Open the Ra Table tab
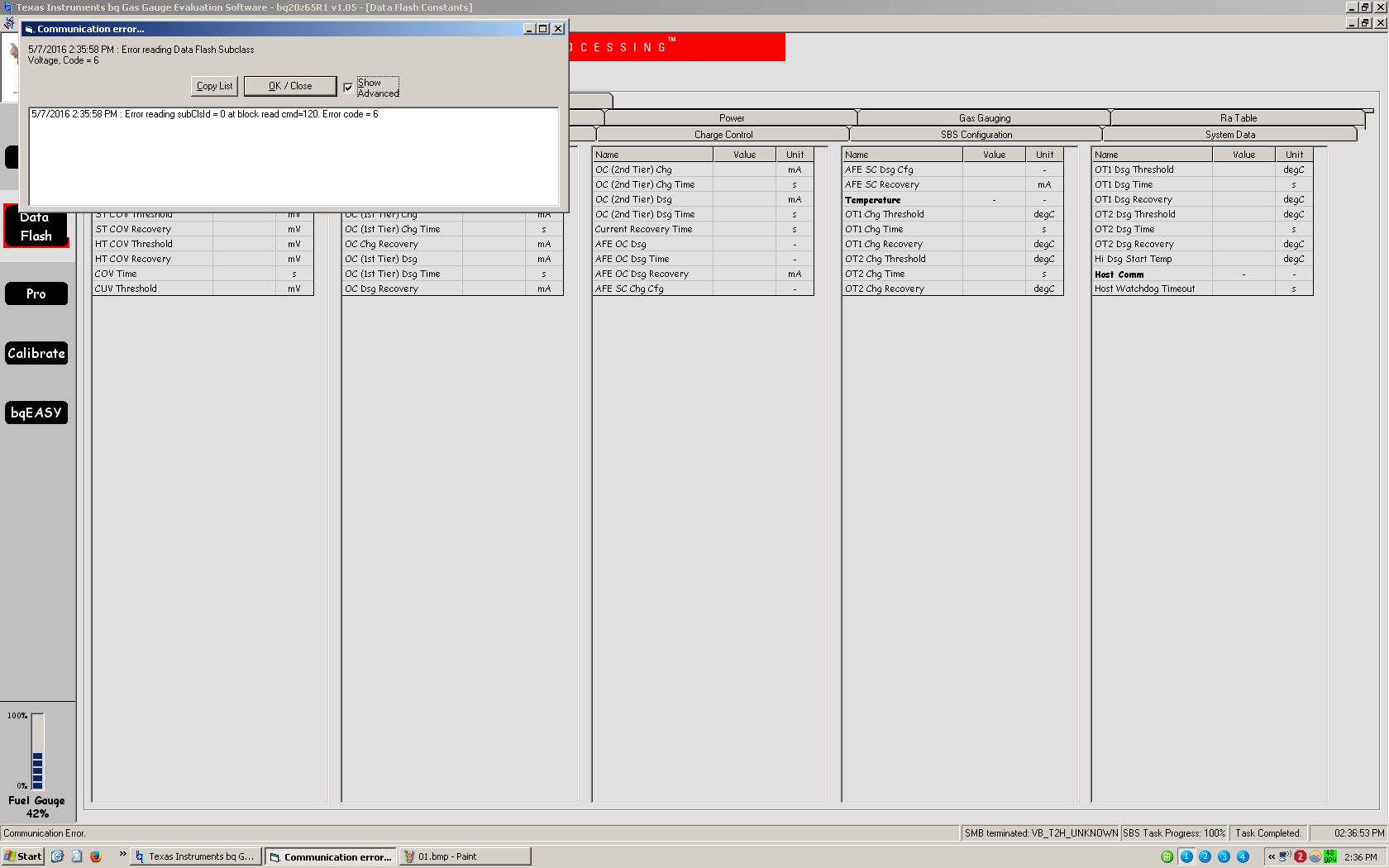The image size is (1389, 868). click(x=1238, y=118)
